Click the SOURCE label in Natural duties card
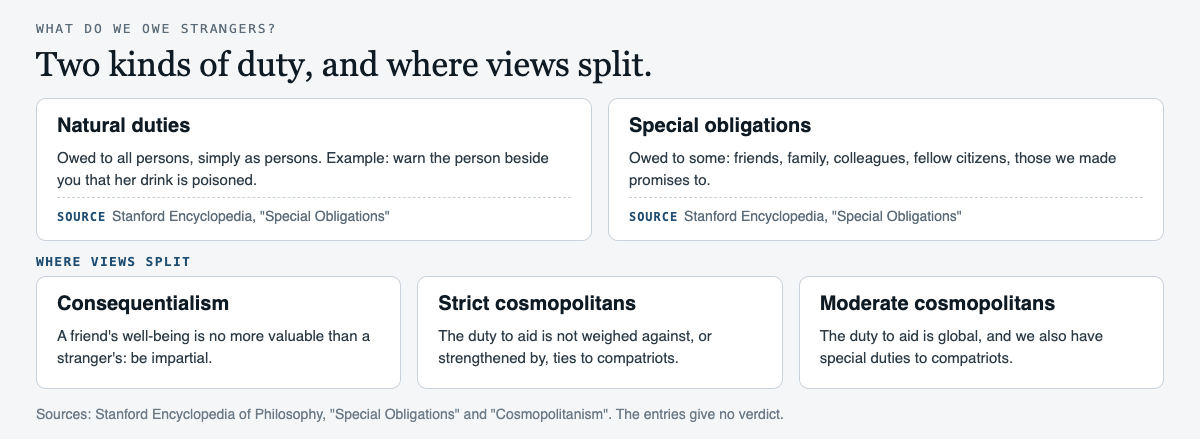The width and height of the screenshot is (1200, 439). pyautogui.click(x=81, y=216)
